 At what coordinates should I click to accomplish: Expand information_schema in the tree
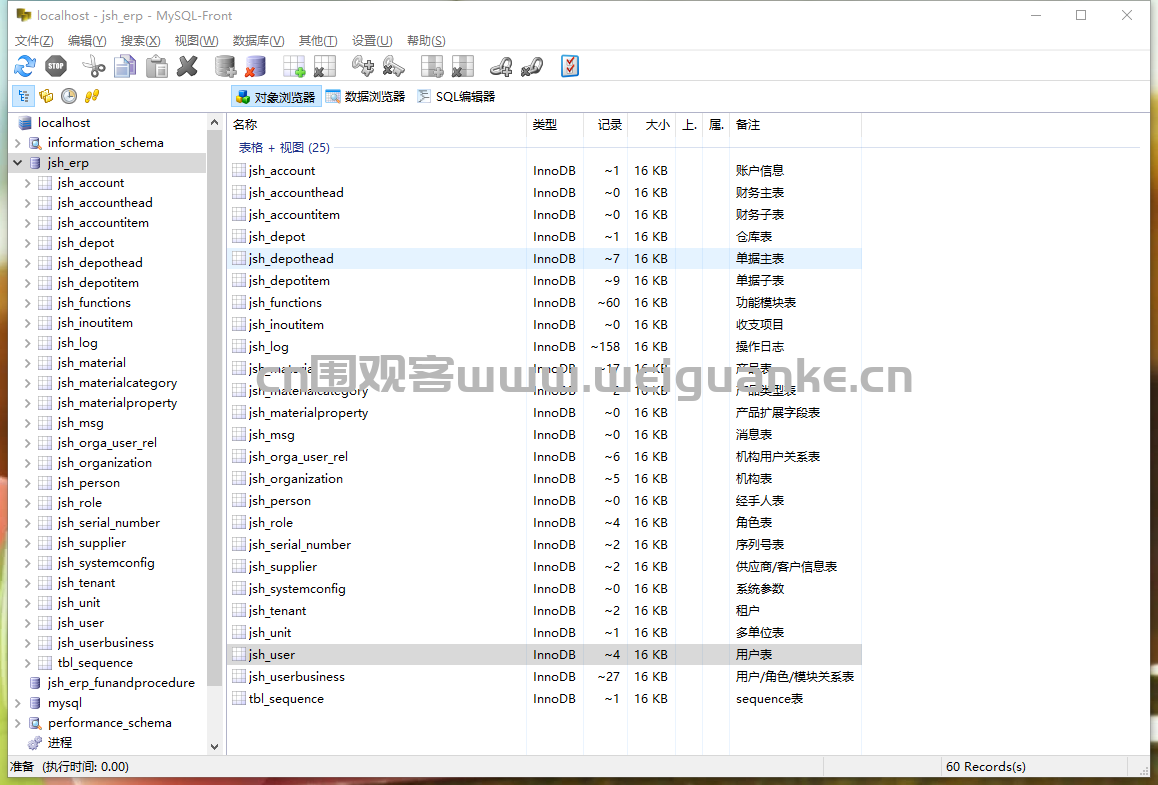point(18,143)
